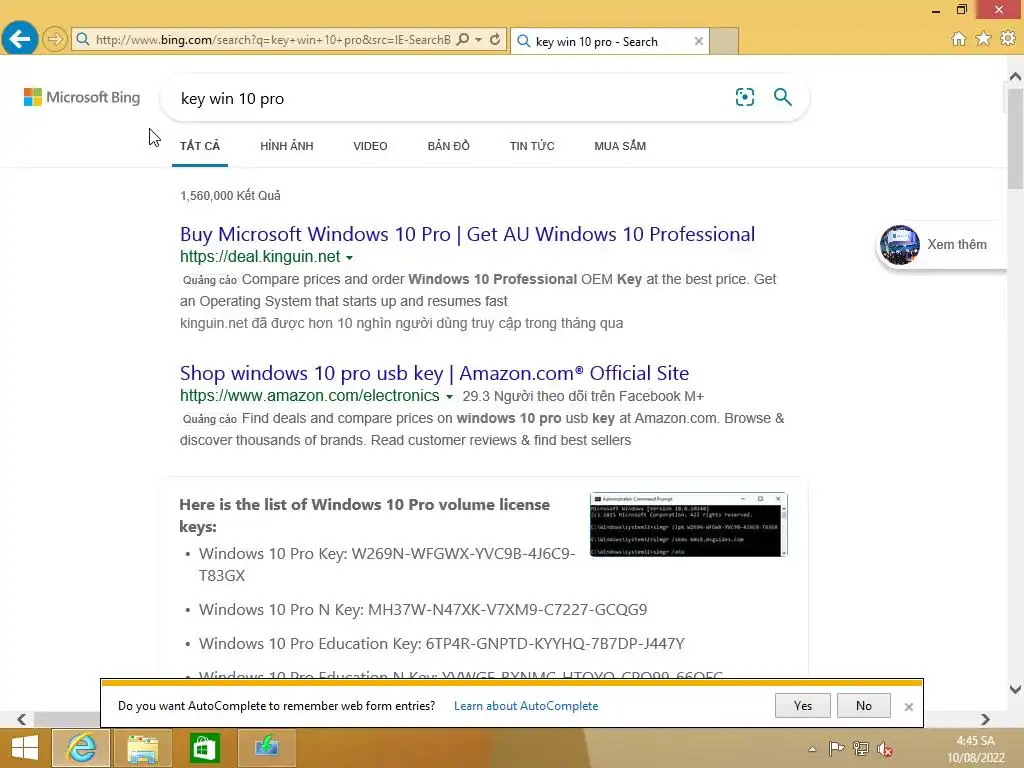Viewport: 1024px width, 768px height.
Task: Click the vertical scrollbar up arrow
Action: (1015, 77)
